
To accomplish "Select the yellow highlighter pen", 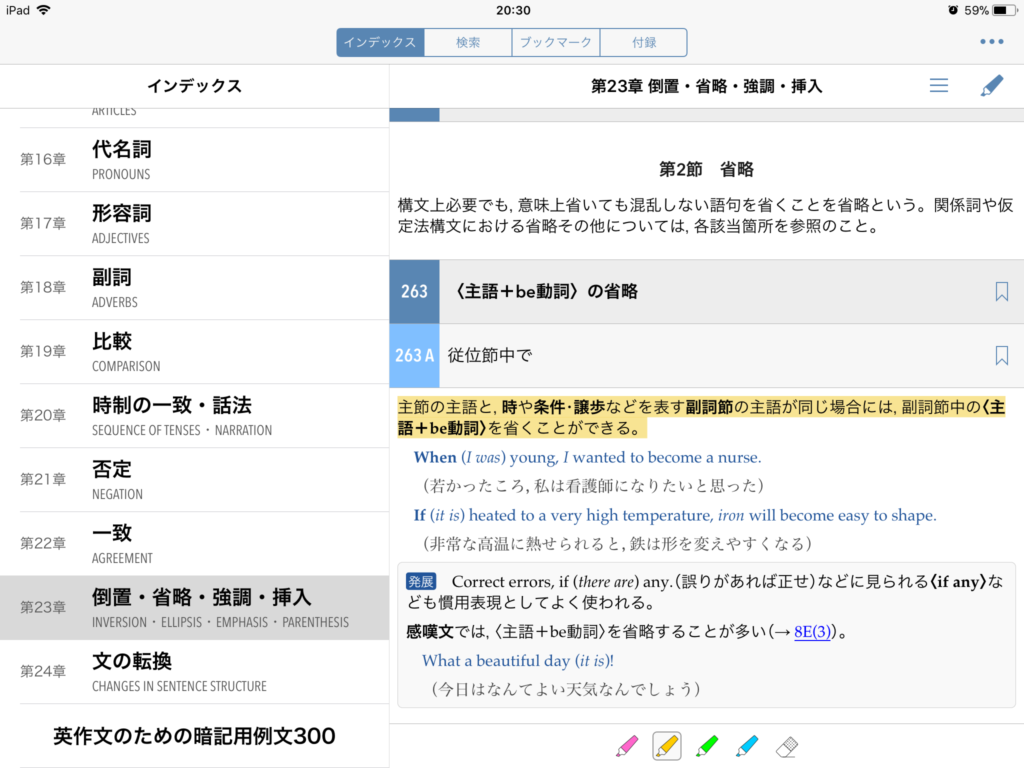I will [x=667, y=745].
